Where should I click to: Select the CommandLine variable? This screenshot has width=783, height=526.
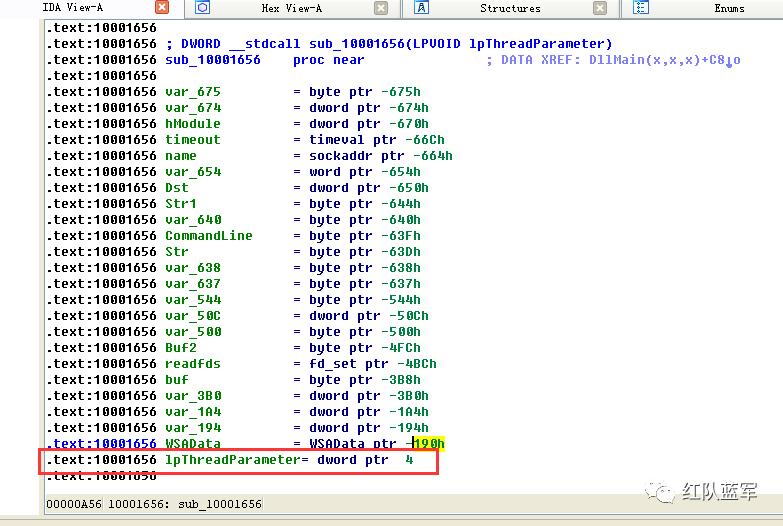click(209, 236)
